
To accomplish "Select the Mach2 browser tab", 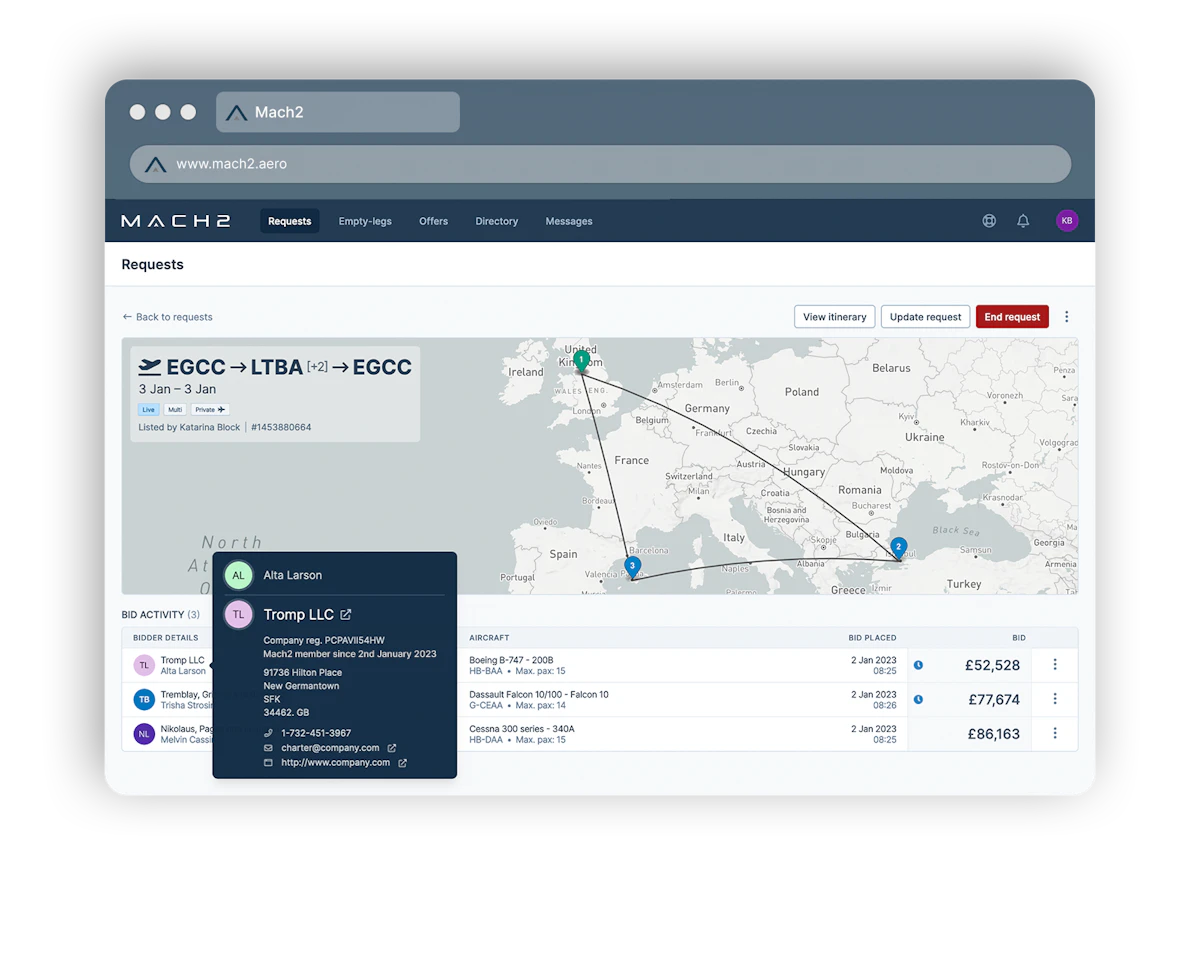I will (338, 112).
